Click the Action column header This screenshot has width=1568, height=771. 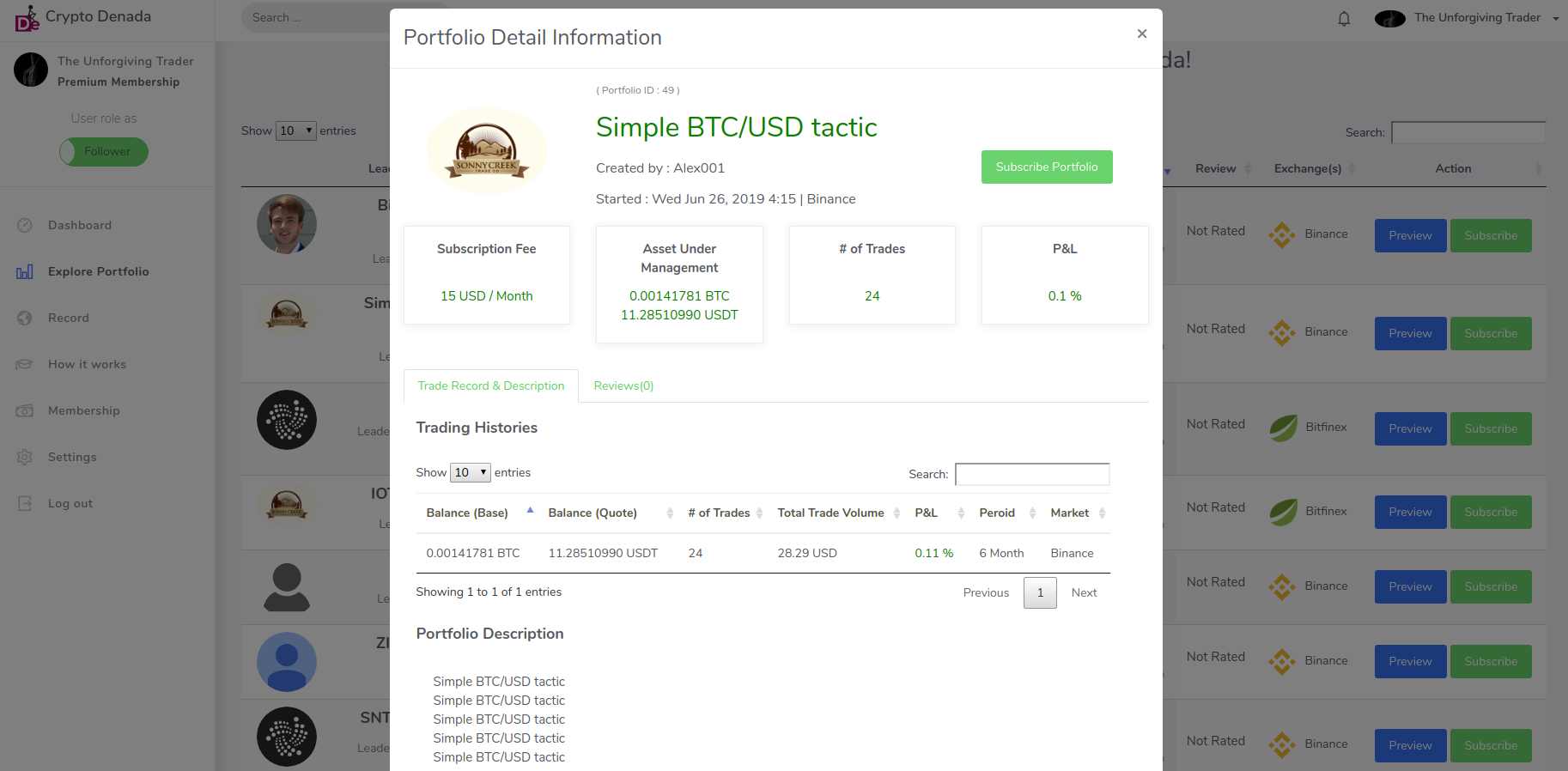tap(1453, 168)
